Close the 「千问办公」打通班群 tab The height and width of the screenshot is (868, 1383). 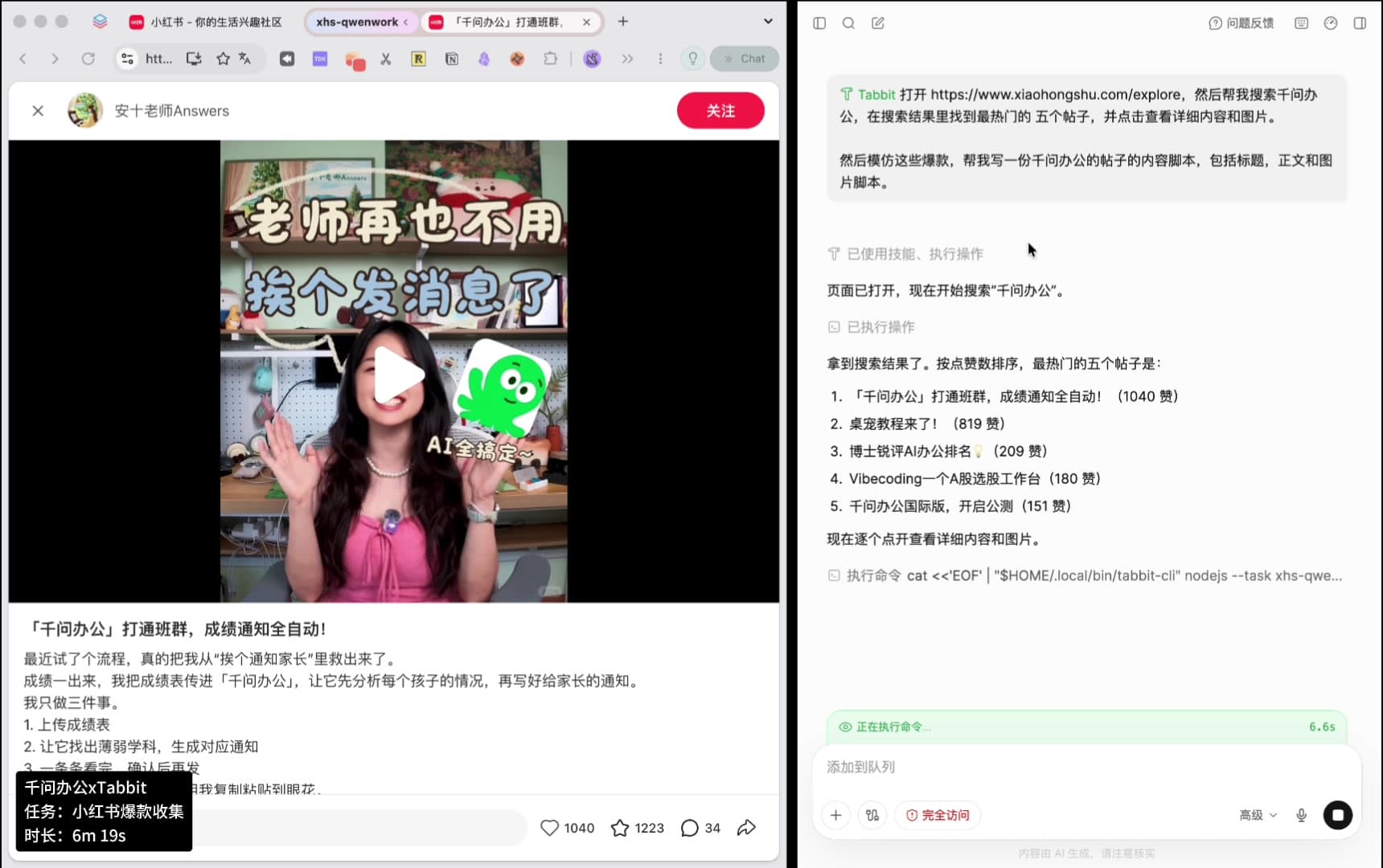(587, 22)
